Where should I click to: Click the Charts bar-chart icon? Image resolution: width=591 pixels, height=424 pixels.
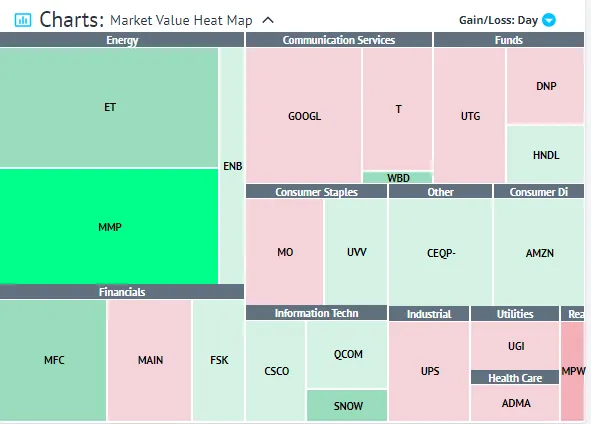[23, 20]
